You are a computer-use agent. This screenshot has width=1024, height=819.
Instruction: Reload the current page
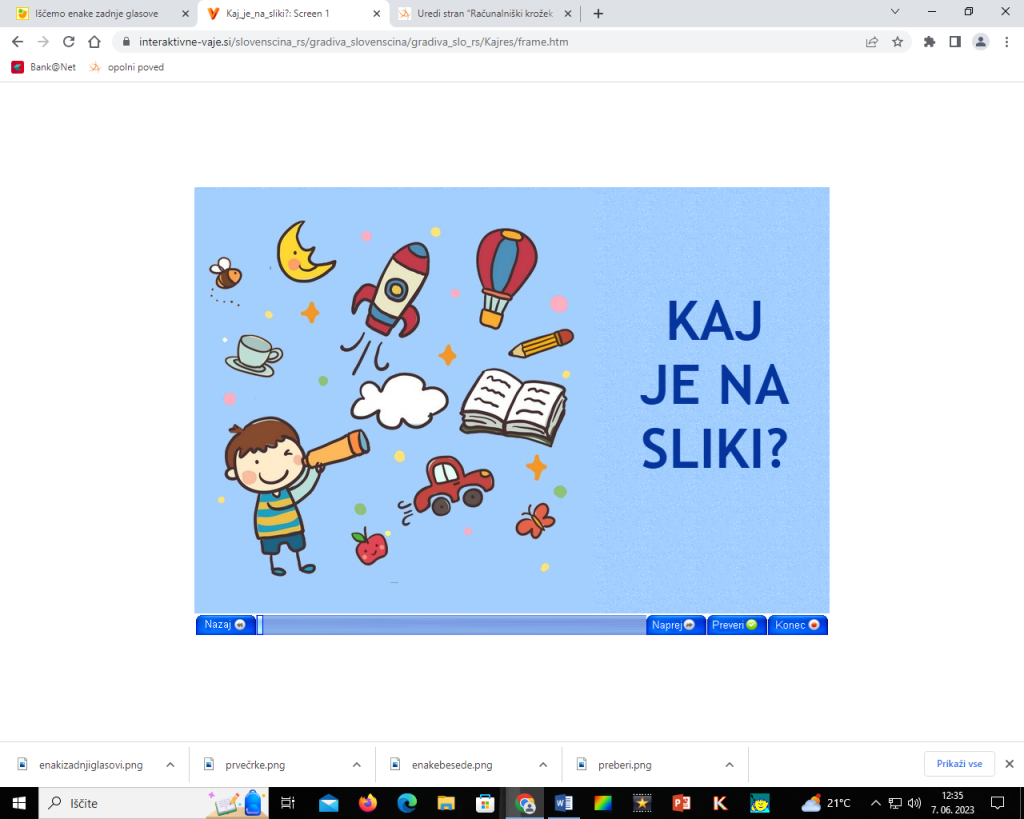[69, 42]
